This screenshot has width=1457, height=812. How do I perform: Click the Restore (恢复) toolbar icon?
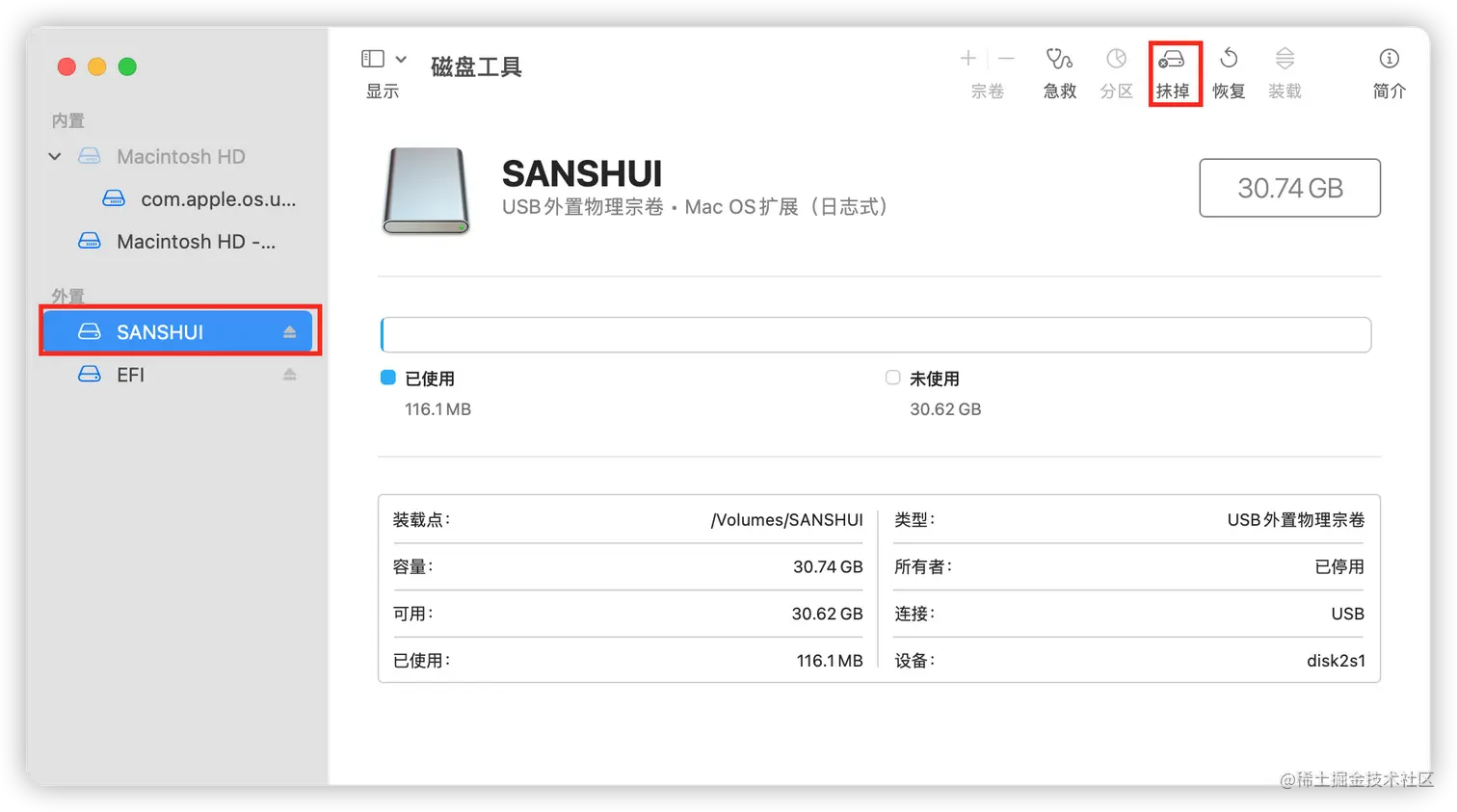coord(1229,59)
